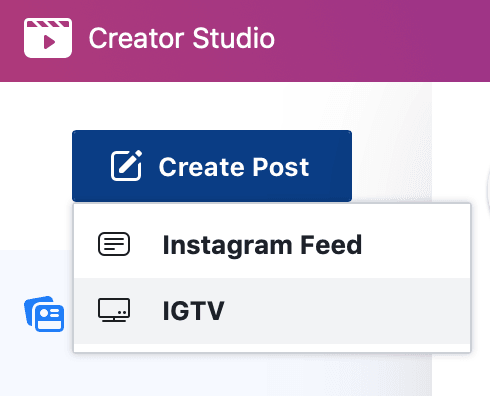Open the blue content cards sidebar icon
The image size is (490, 396).
click(x=44, y=314)
